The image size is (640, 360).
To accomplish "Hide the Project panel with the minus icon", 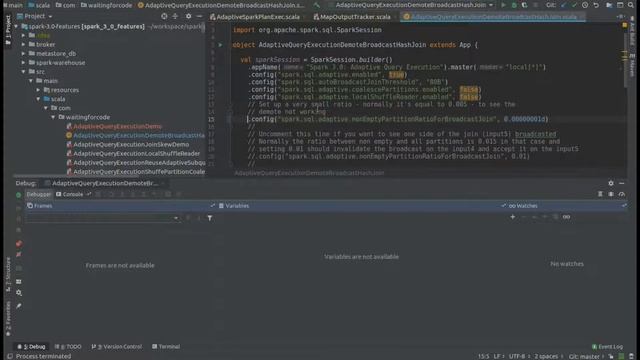I will point(199,16).
